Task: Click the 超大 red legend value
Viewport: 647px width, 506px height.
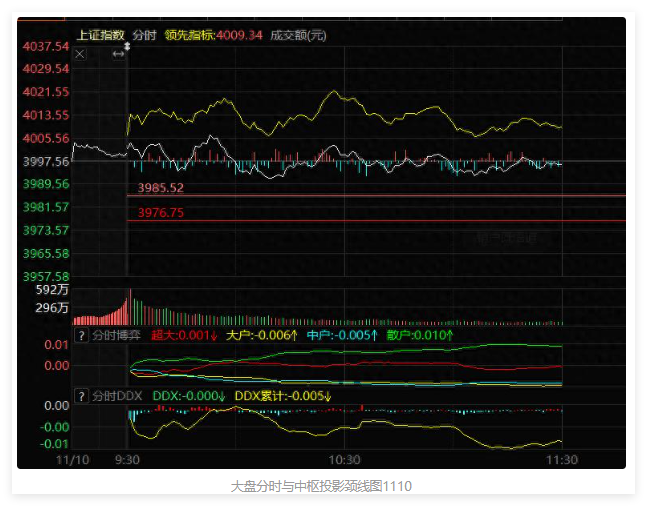Action: pos(184,335)
